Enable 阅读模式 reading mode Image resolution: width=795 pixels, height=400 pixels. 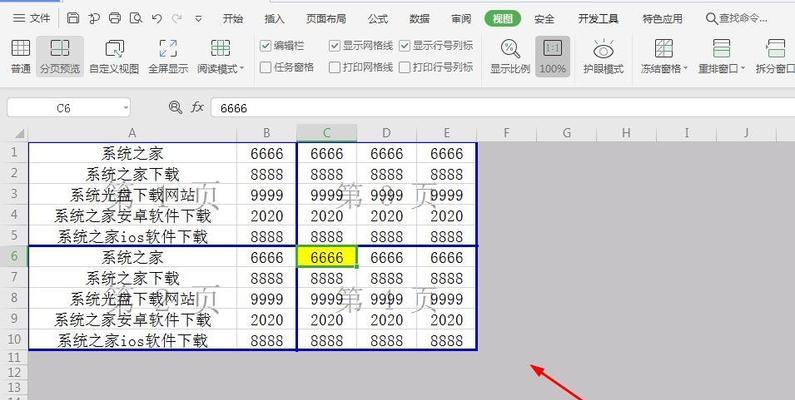click(x=218, y=56)
